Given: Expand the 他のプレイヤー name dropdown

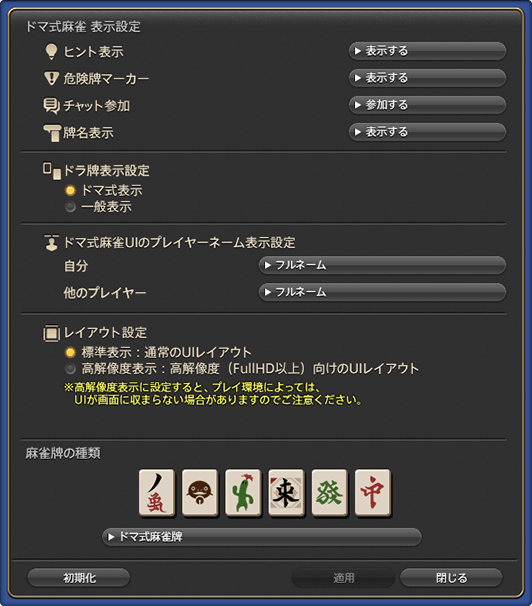Looking at the screenshot, I should point(382,292).
